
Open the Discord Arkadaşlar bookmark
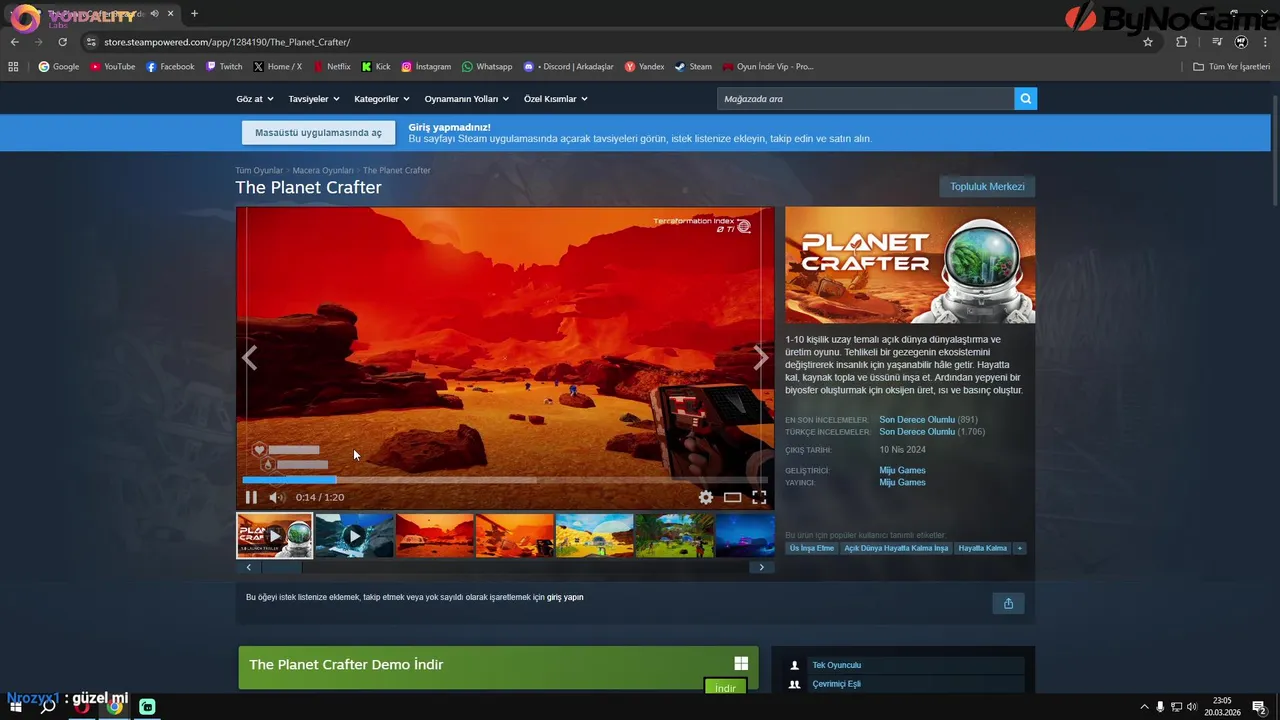click(x=569, y=67)
